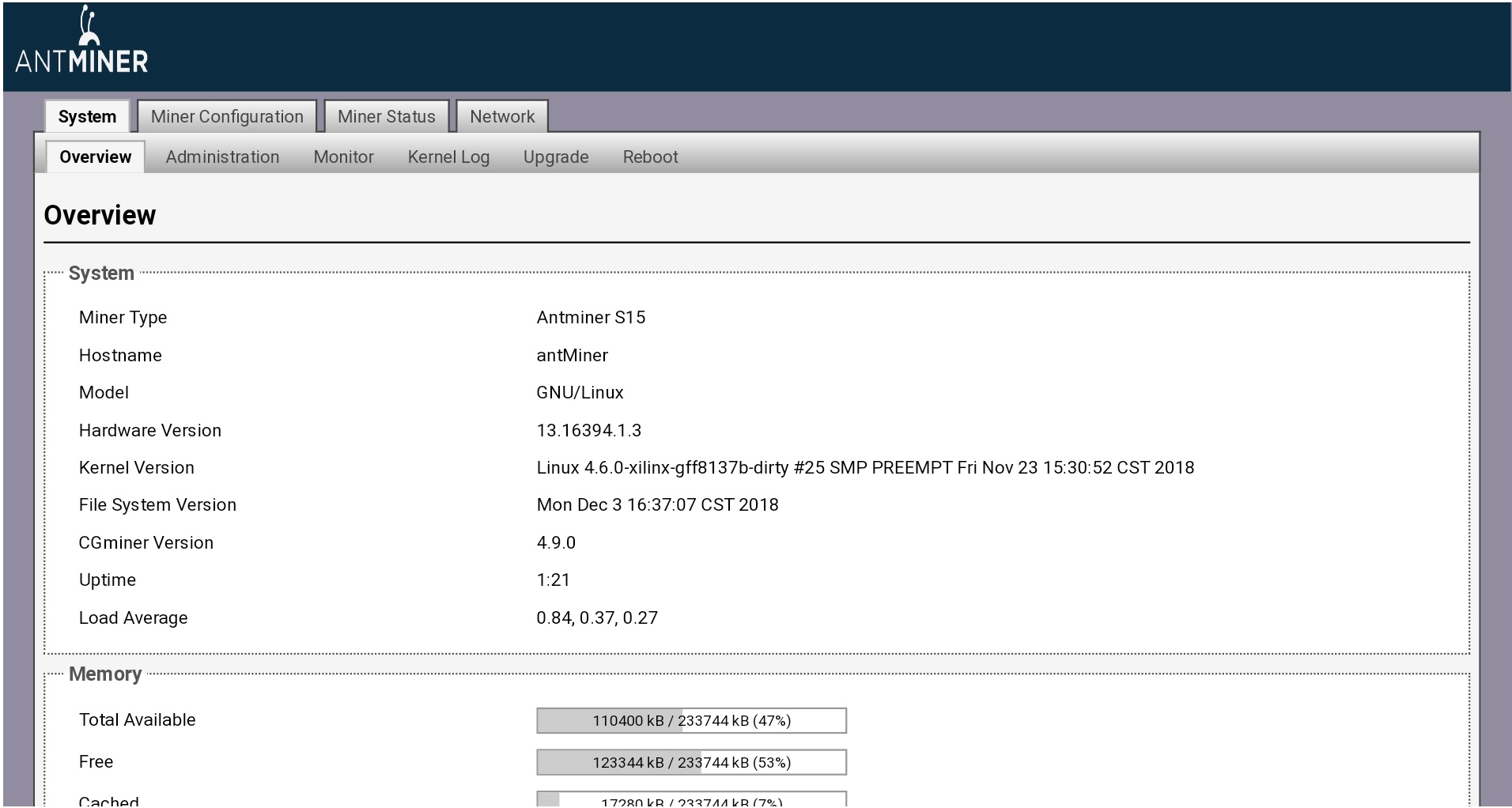Click the Load Average label
Screen dimensions: 1512x808
tap(133, 617)
